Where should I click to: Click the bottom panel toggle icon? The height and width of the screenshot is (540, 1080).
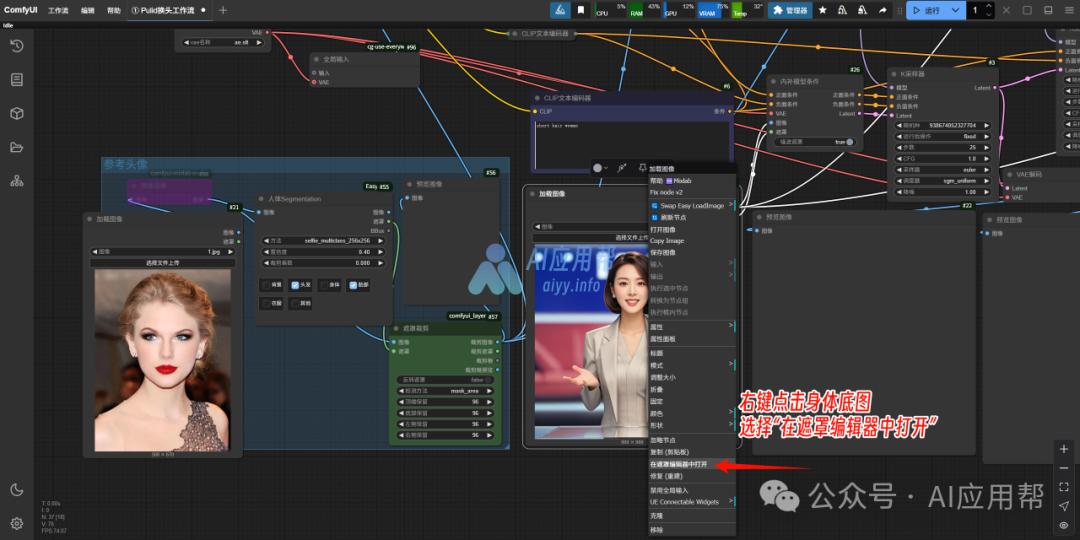pyautogui.click(x=1048, y=10)
